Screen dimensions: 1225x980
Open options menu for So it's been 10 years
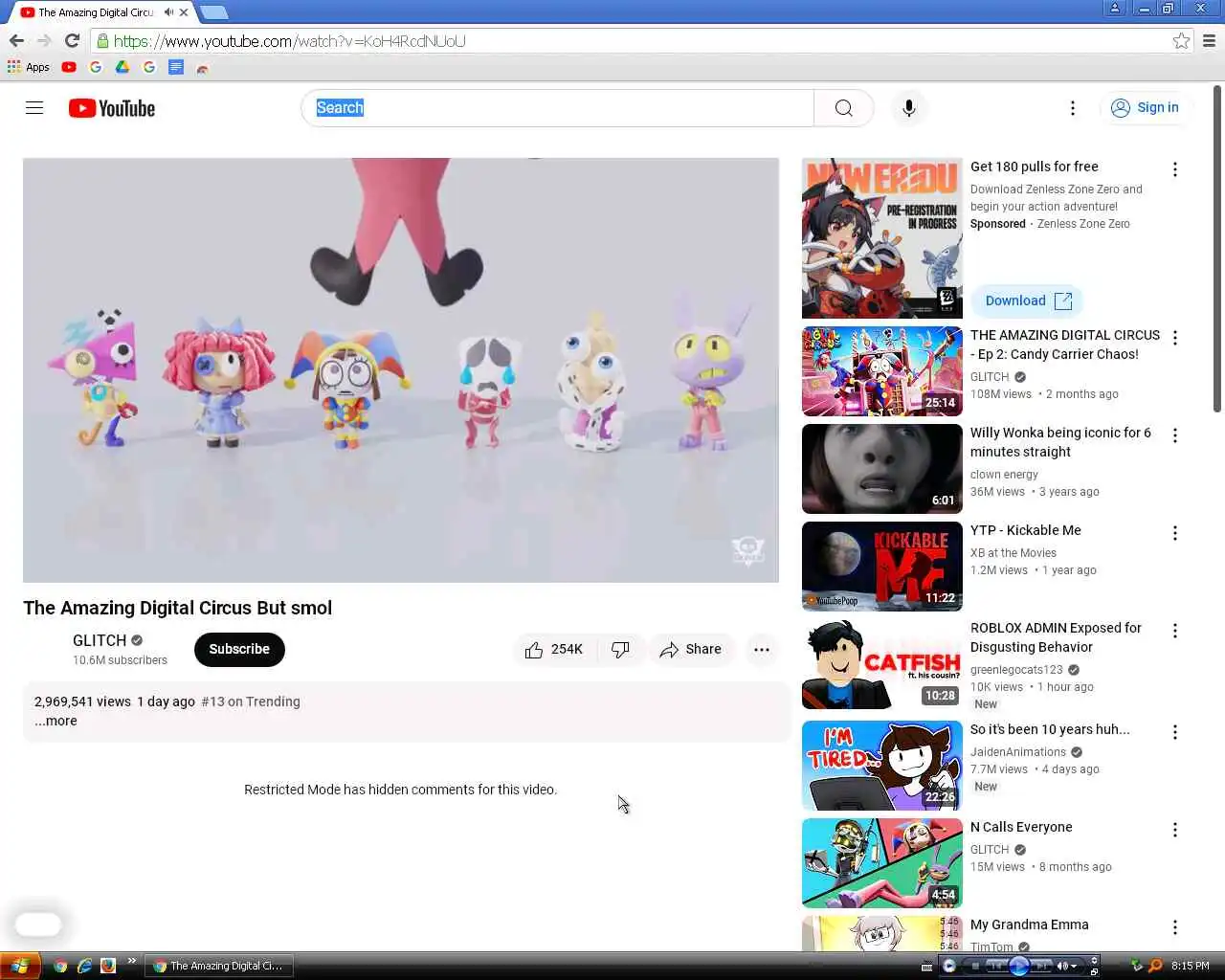1175,732
